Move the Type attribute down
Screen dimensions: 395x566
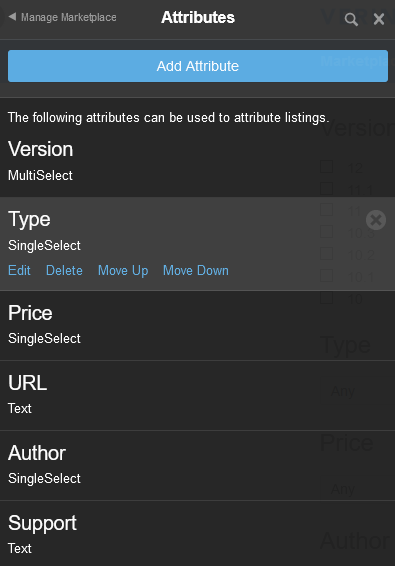click(x=196, y=270)
